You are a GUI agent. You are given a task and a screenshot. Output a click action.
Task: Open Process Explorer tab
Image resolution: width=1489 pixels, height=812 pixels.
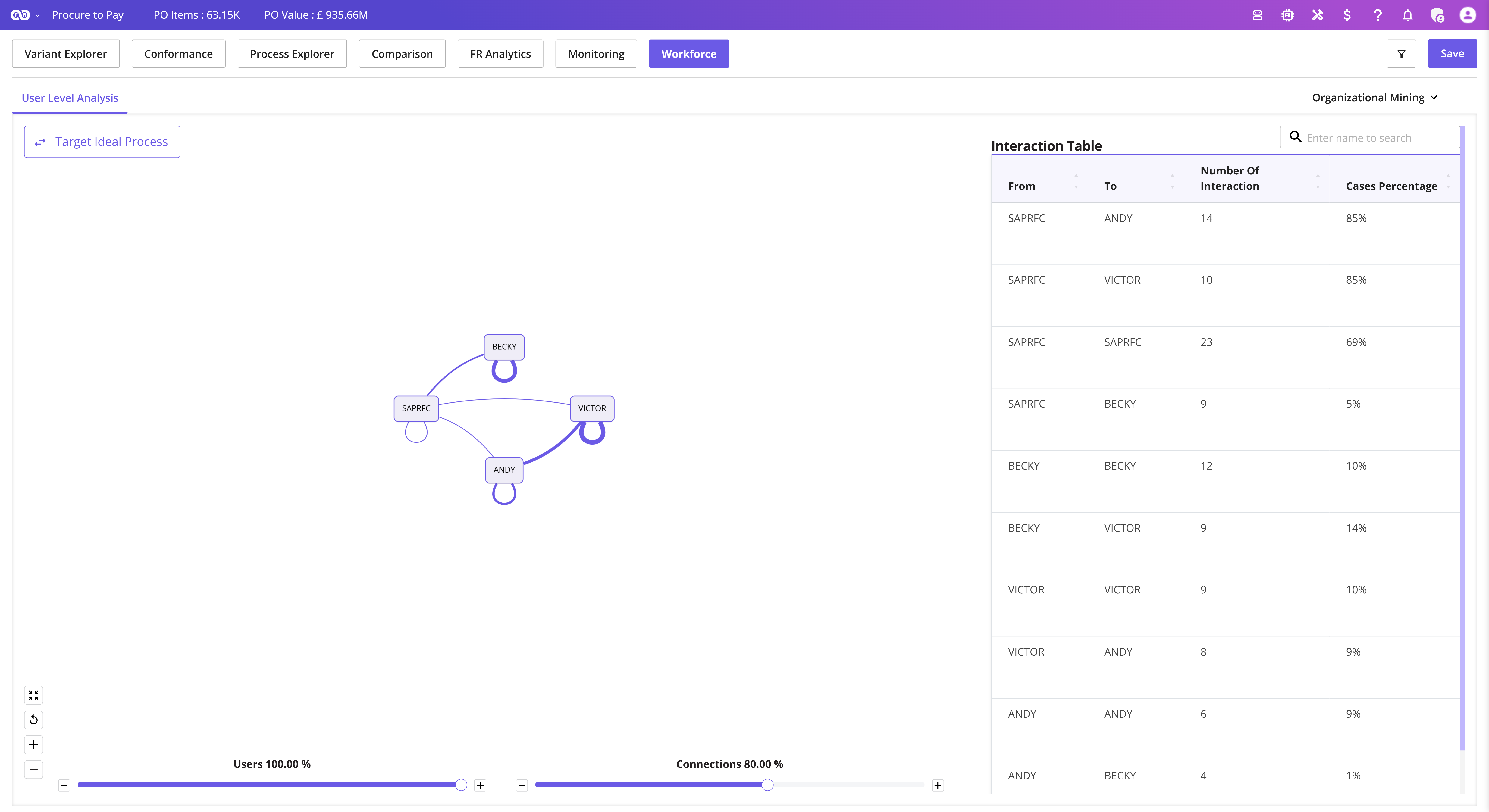[x=292, y=54]
